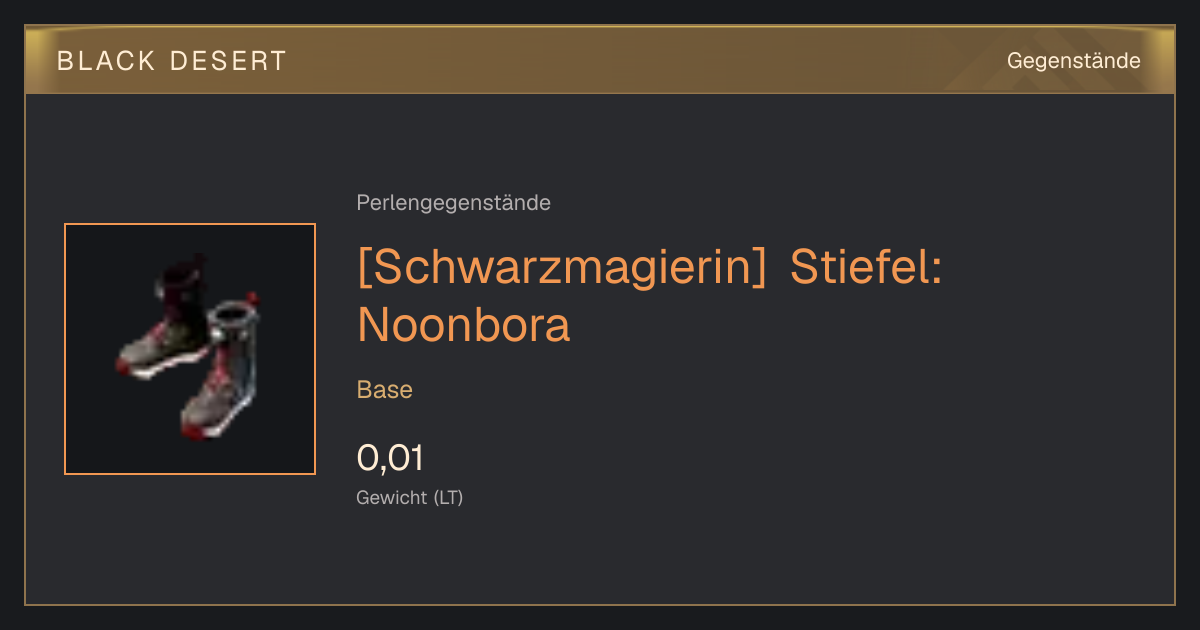
Task: Click the word BLACK in the logo
Action: click(106, 61)
